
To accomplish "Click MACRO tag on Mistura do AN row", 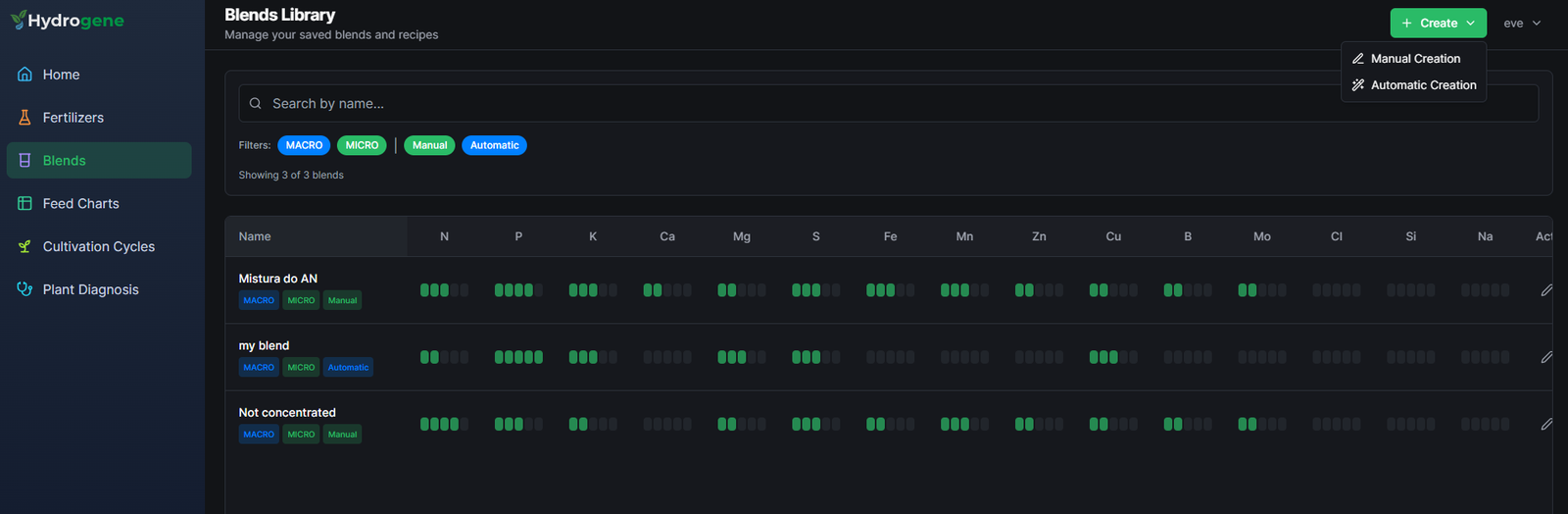I will (x=259, y=300).
